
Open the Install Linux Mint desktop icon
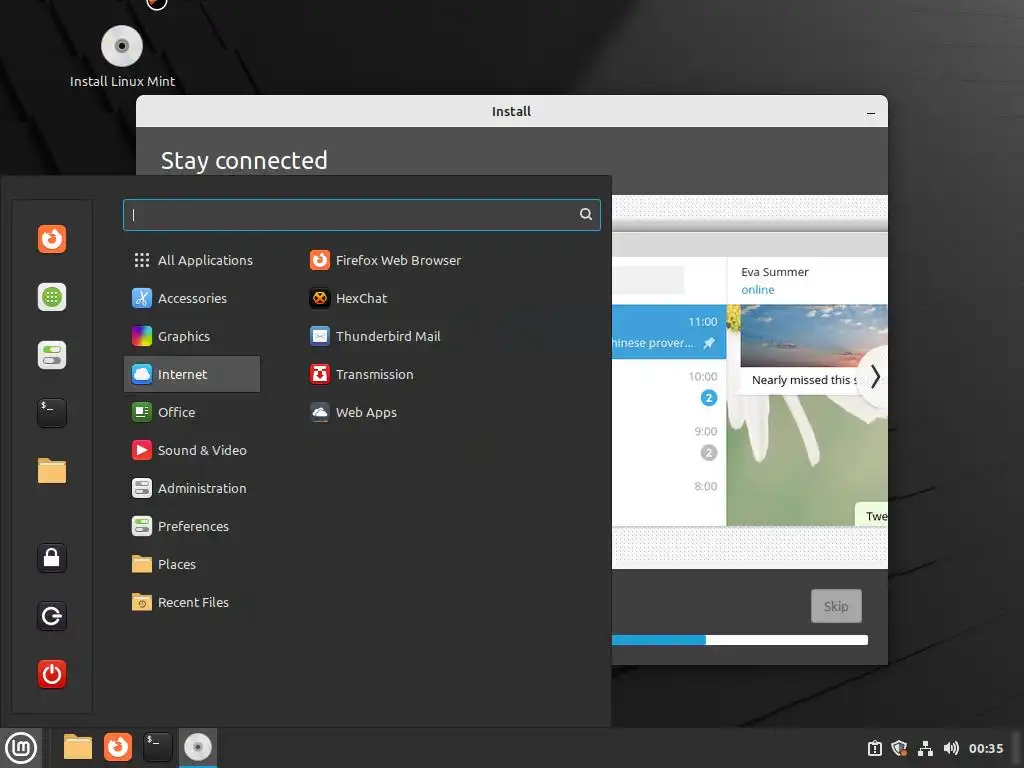(x=122, y=57)
